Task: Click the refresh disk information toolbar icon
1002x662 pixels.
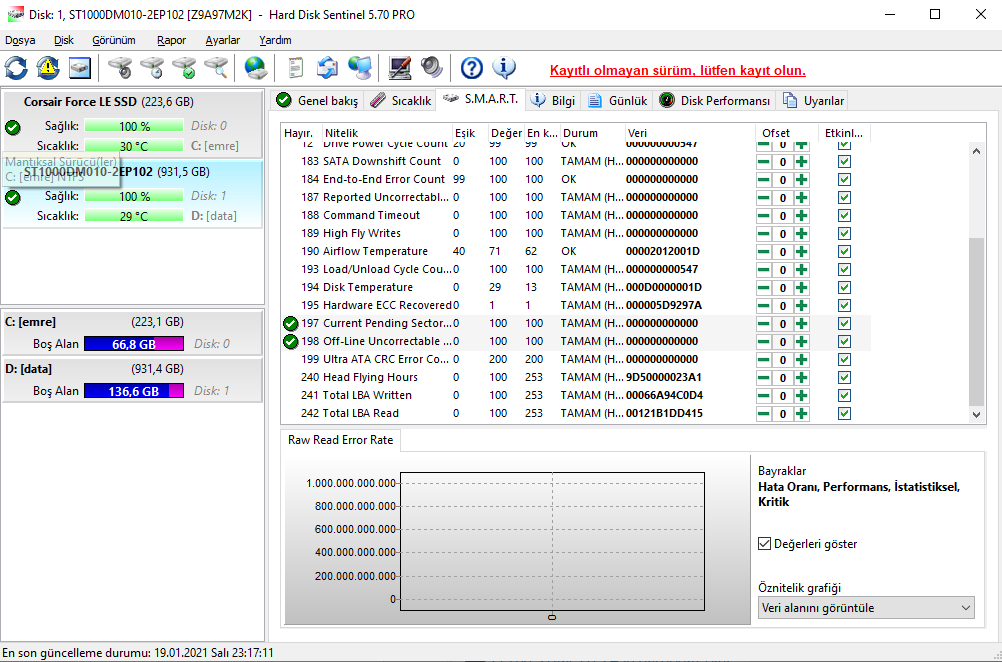Action: pyautogui.click(x=16, y=68)
